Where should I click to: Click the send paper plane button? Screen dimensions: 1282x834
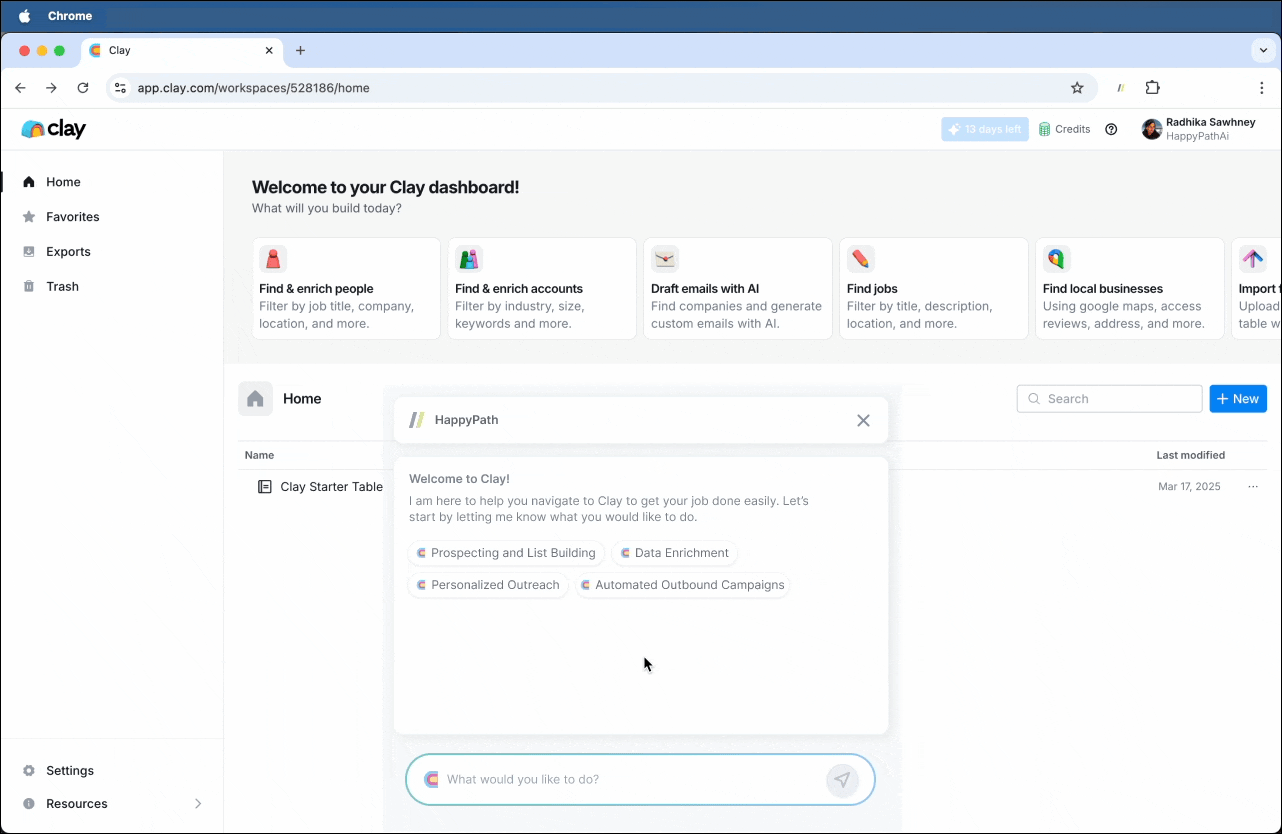tap(843, 780)
